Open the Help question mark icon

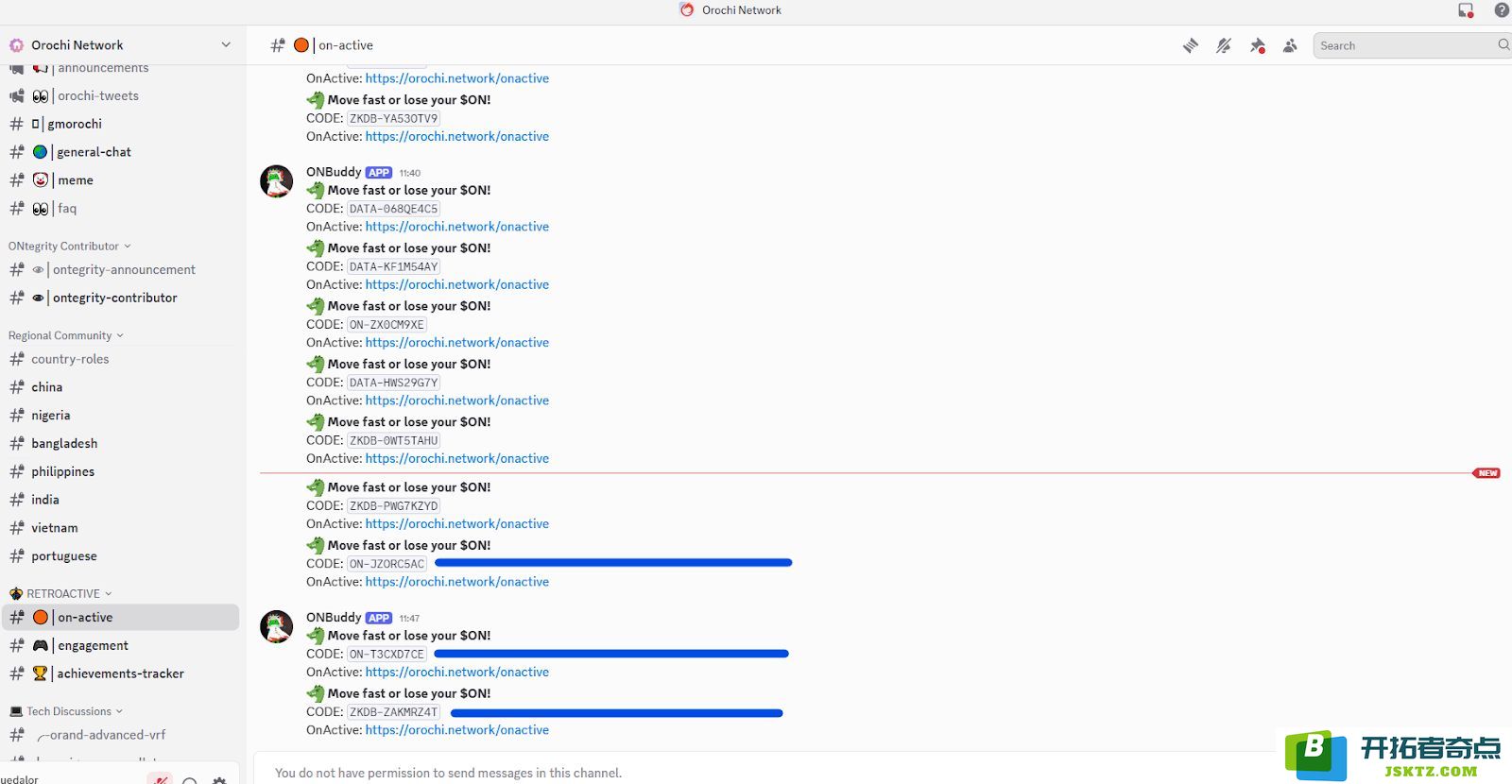1502,10
